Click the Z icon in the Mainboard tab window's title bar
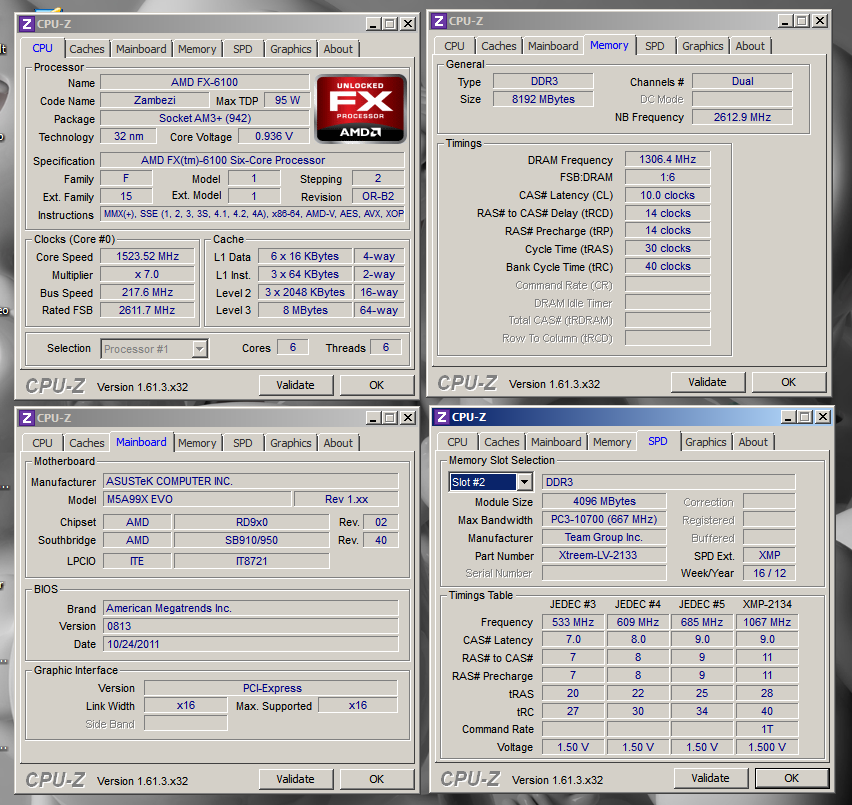This screenshot has height=805, width=852. click(x=26, y=418)
